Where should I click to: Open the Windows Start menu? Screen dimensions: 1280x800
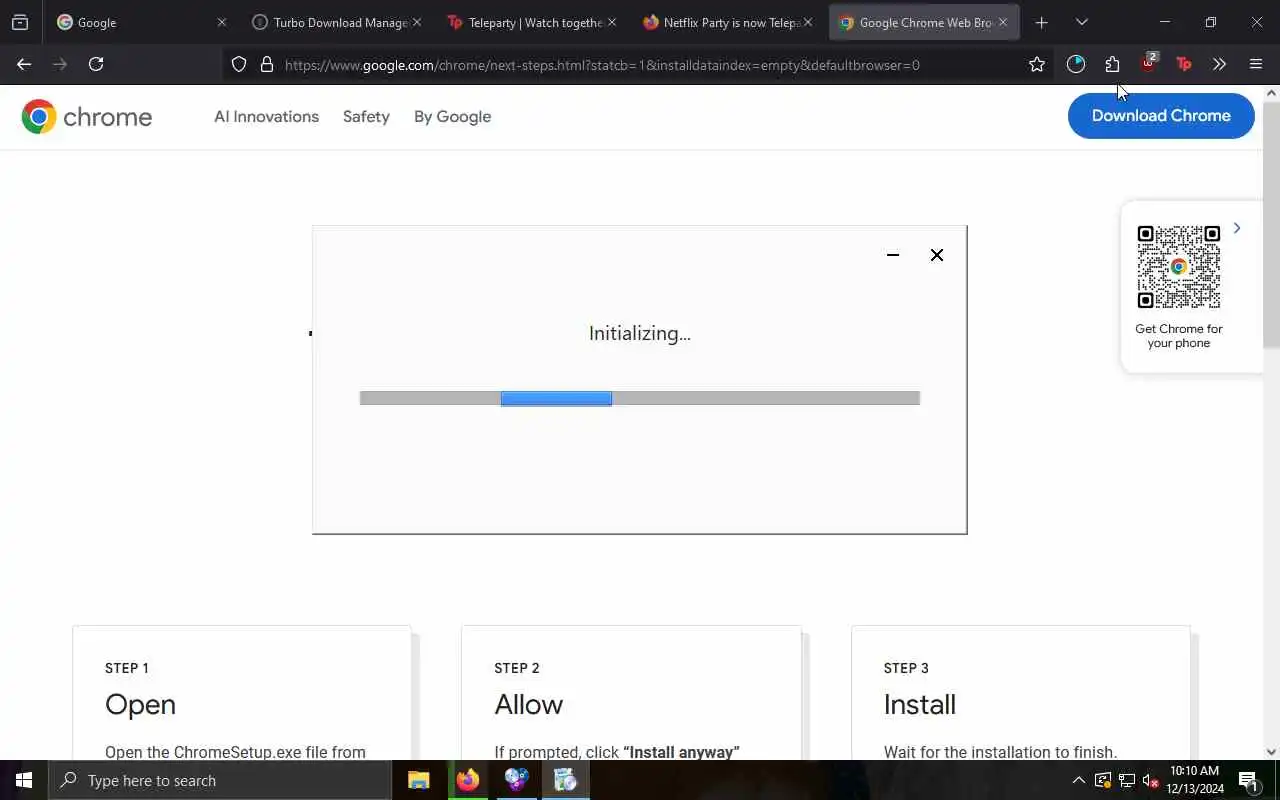[x=24, y=780]
